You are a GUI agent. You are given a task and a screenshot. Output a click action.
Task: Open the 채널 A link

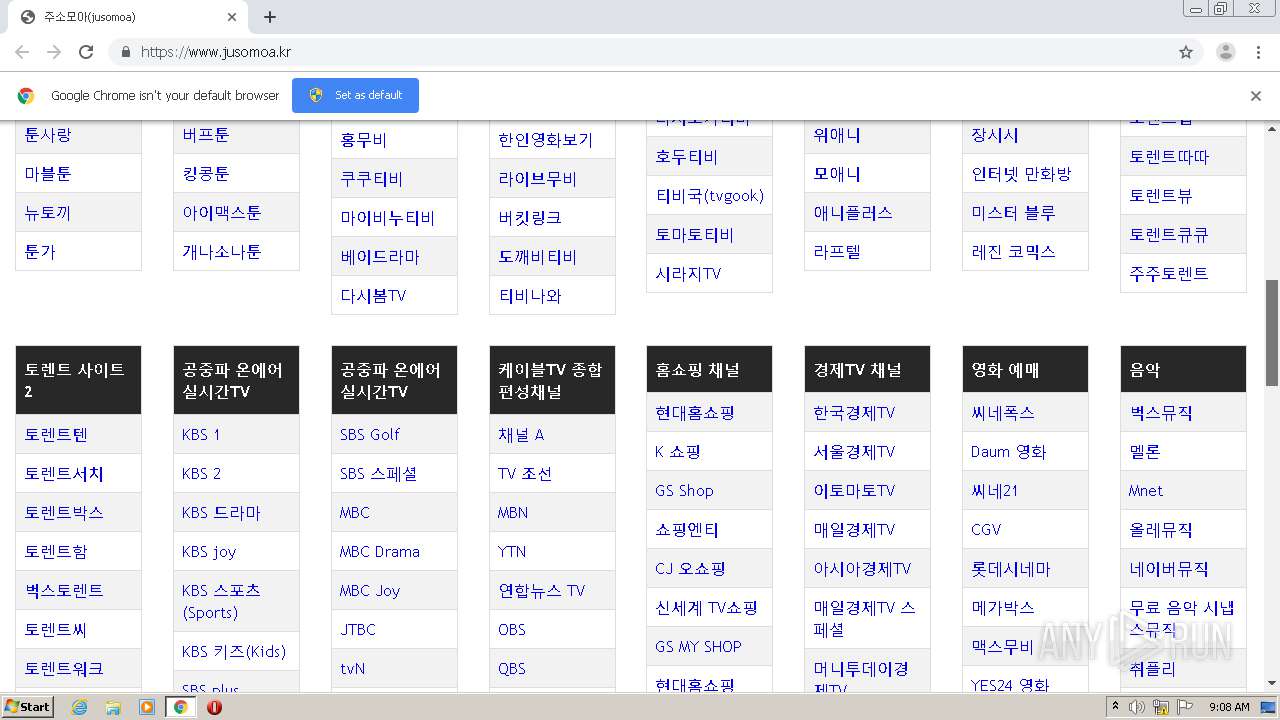pos(521,435)
